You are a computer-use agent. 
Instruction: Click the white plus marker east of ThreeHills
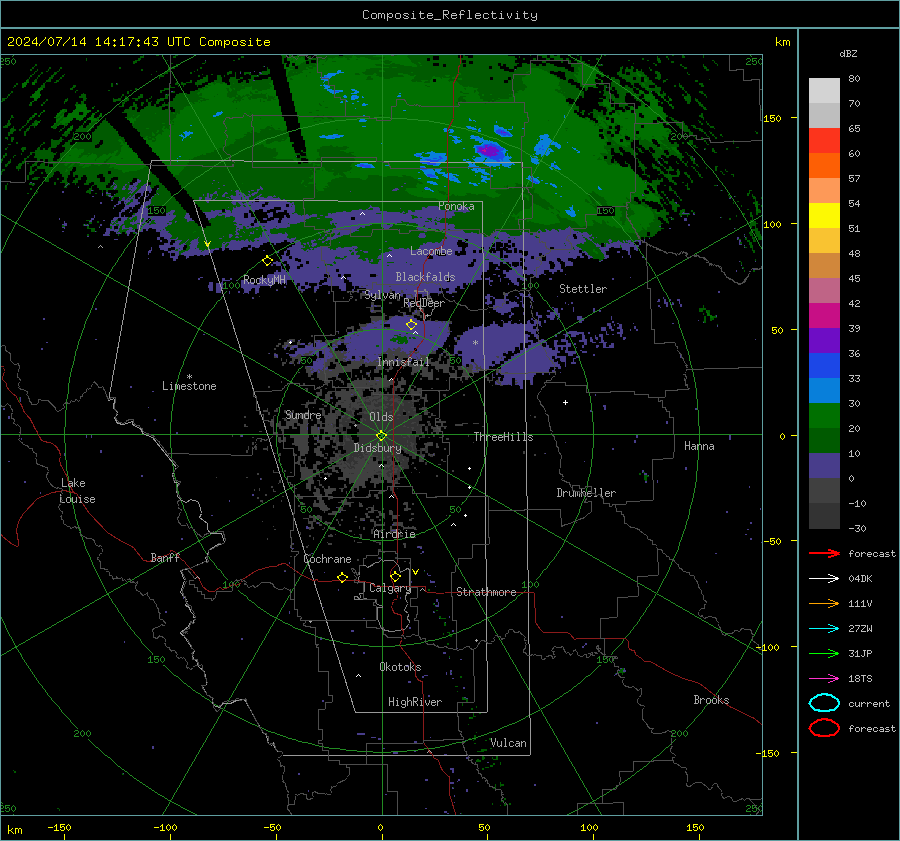tap(565, 402)
